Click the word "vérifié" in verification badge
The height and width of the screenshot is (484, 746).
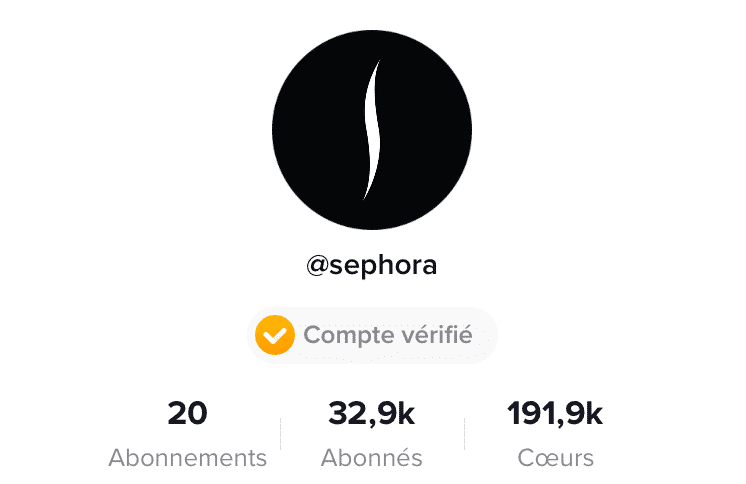pos(431,335)
